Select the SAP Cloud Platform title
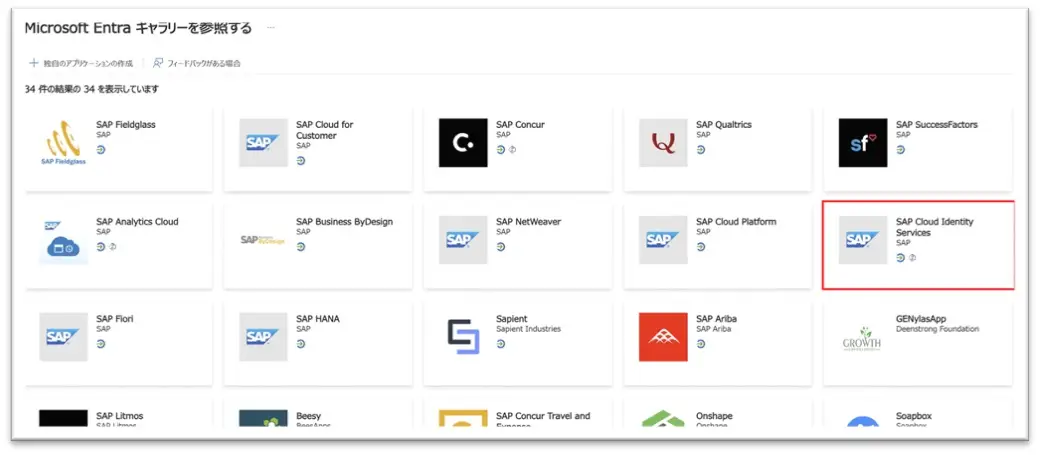Screen dimensions: 1040x455 (x=736, y=222)
